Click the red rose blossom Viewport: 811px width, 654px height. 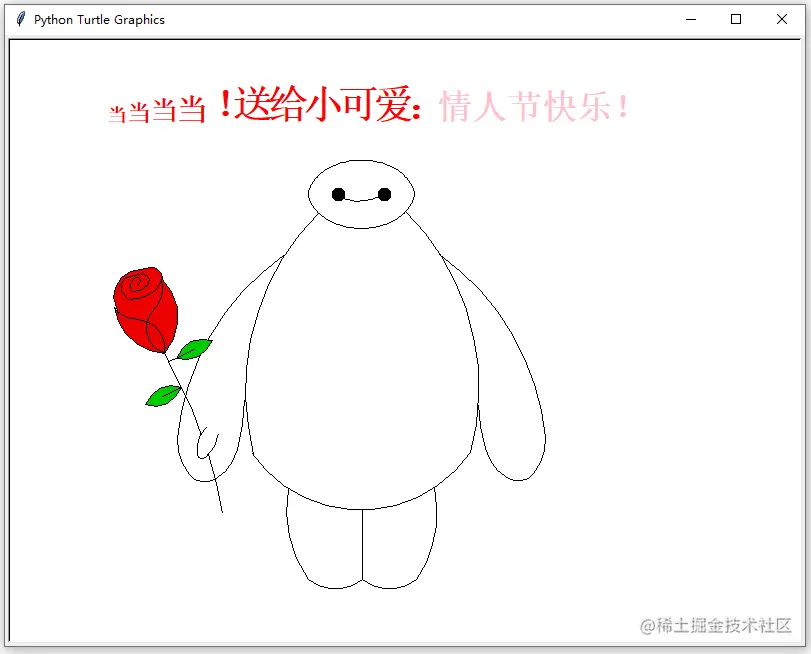click(x=145, y=309)
